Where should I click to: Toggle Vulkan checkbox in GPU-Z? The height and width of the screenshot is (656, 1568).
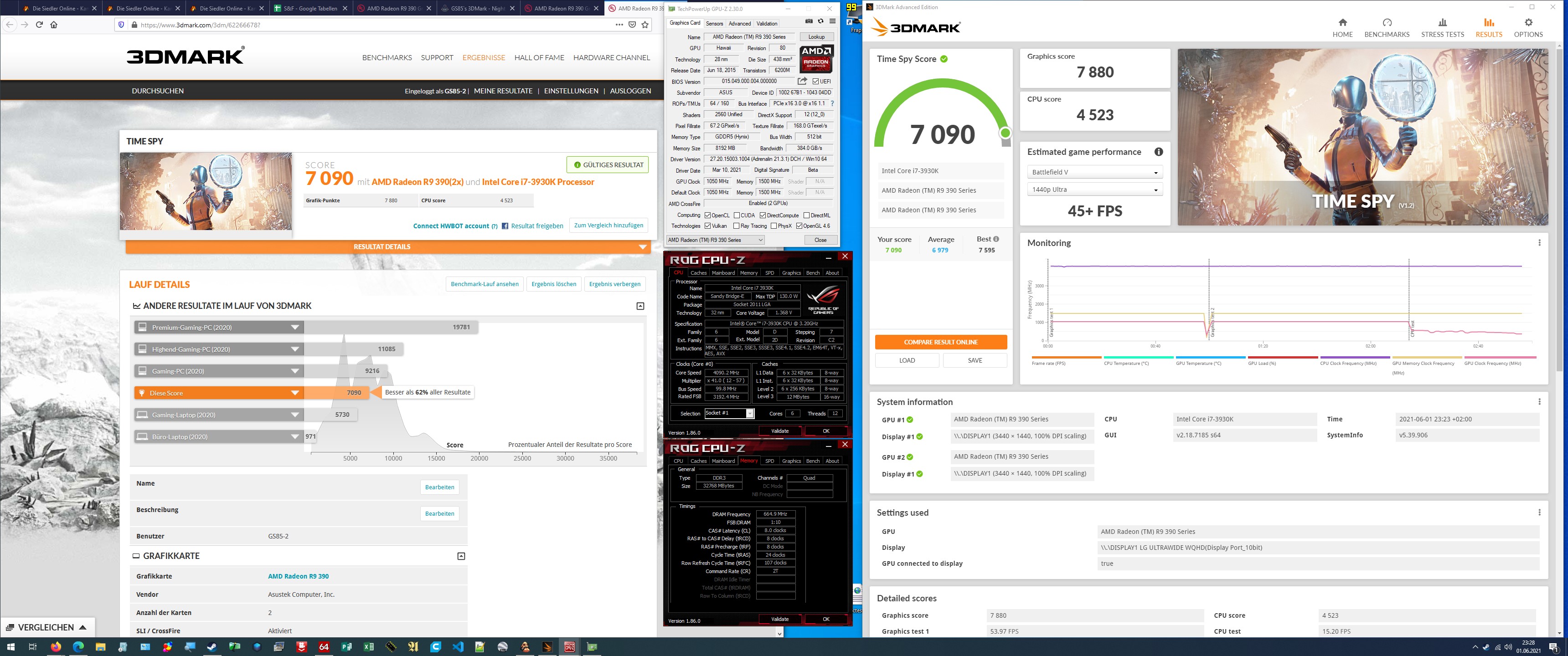tap(707, 226)
